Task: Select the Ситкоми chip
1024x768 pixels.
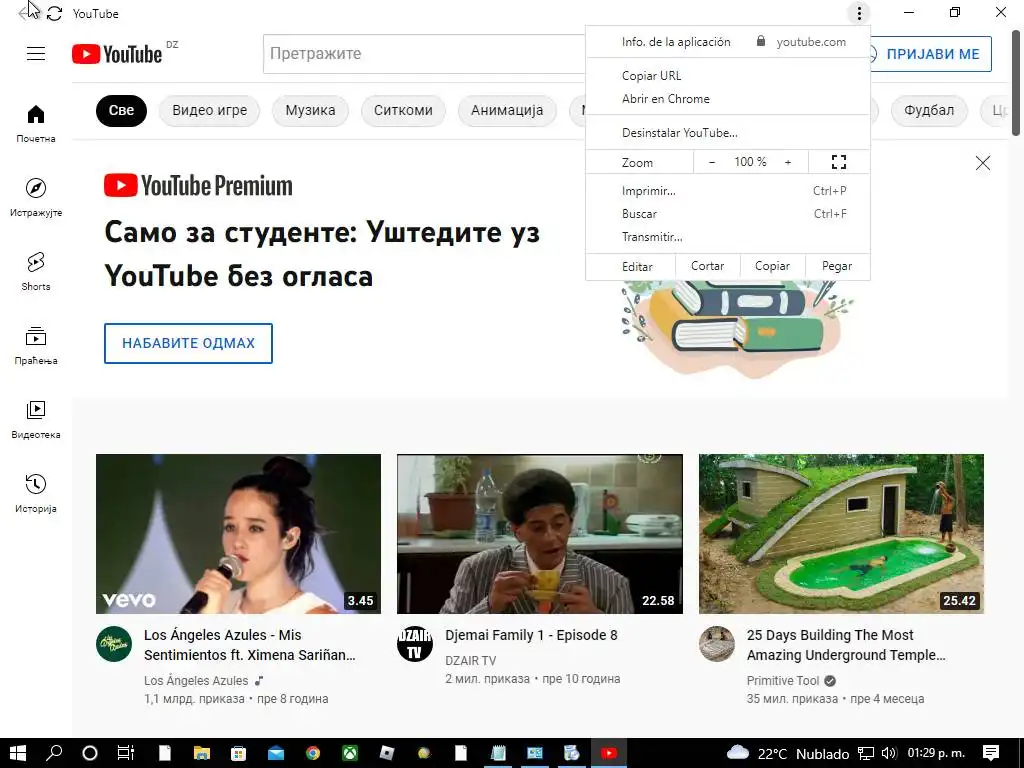Action: point(403,110)
